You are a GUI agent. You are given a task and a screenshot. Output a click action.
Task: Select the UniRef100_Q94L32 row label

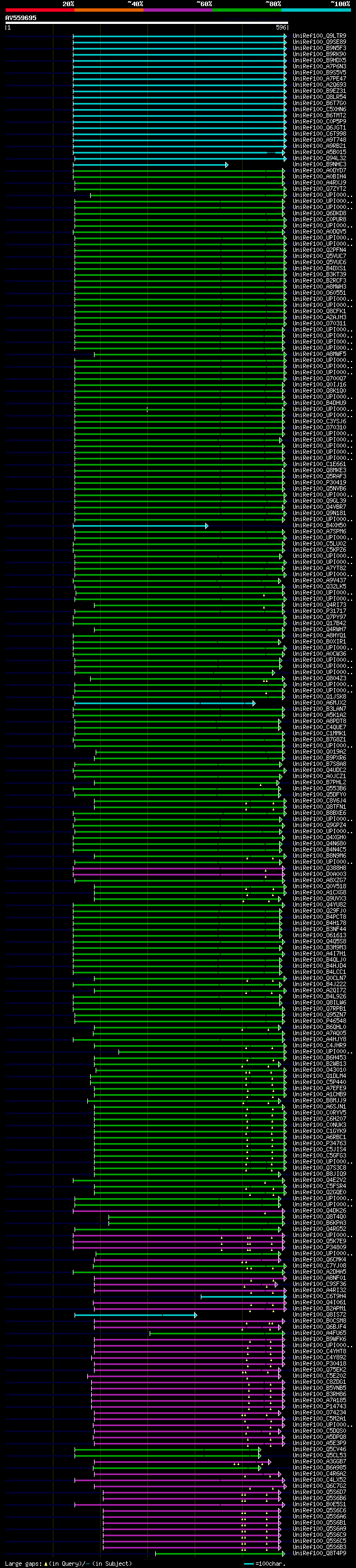(319, 159)
